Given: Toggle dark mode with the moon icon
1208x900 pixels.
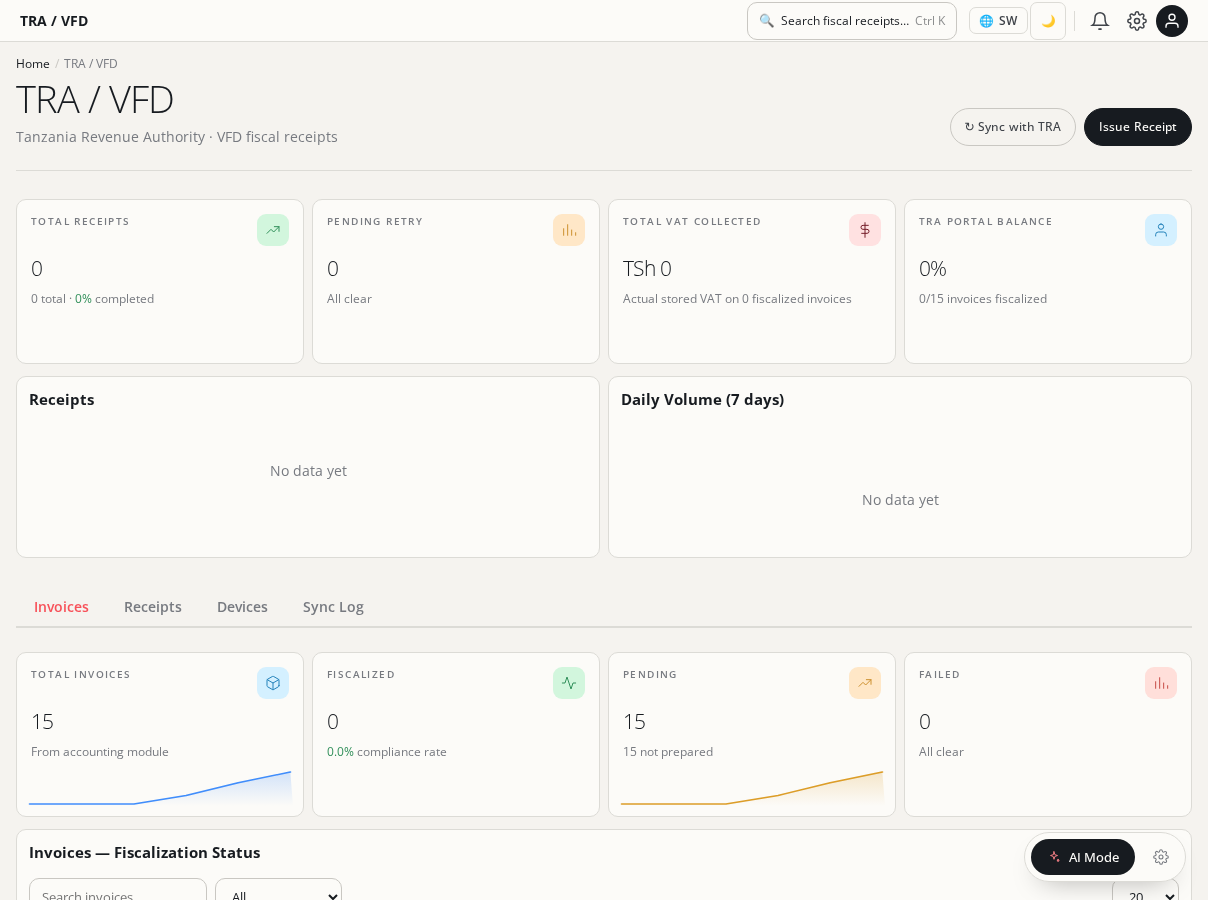Looking at the screenshot, I should (1048, 21).
